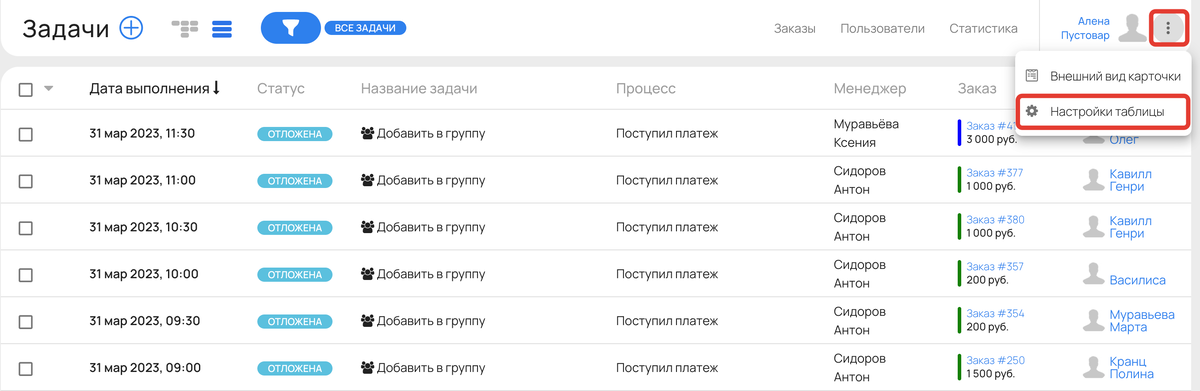Click ОТЛОЖЕНА status badge in 11:30 row
This screenshot has height=391, width=1200.
point(295,134)
